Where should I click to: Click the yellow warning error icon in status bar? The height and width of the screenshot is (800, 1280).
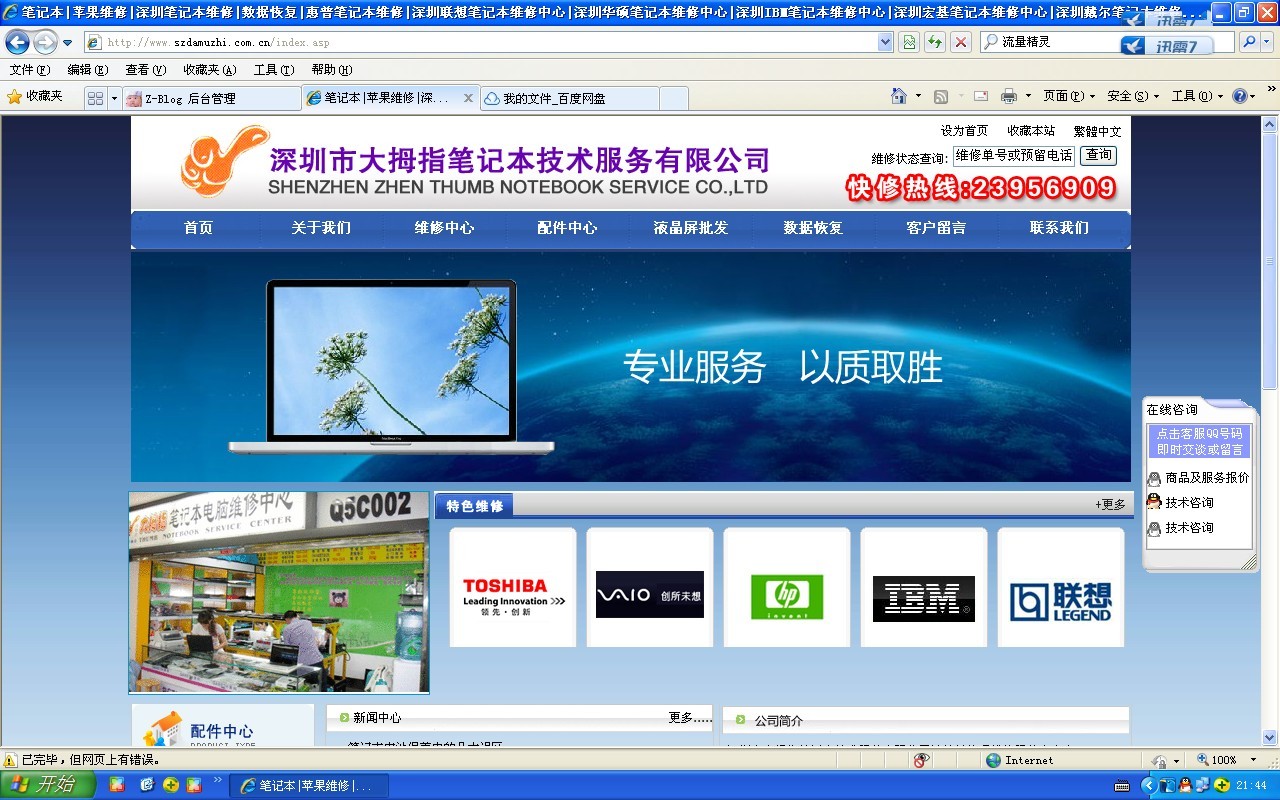(x=10, y=760)
